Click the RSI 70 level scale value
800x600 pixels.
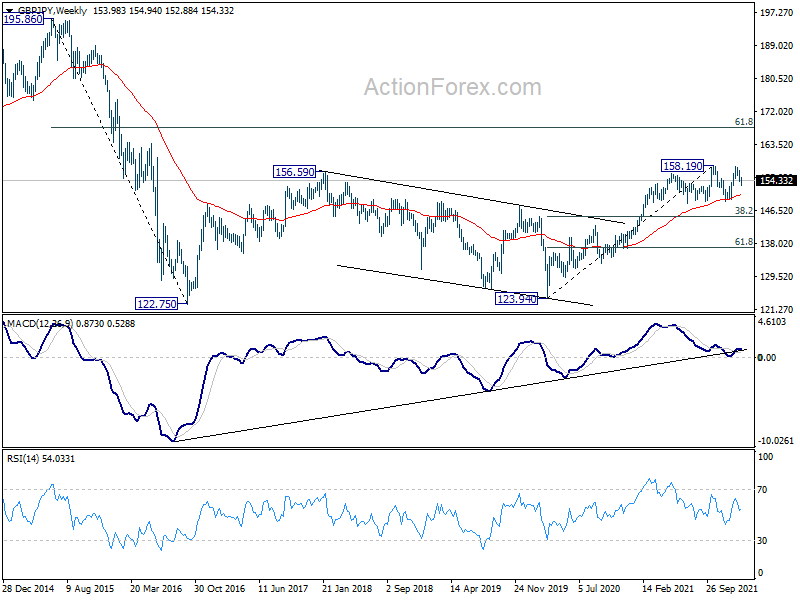coord(762,490)
